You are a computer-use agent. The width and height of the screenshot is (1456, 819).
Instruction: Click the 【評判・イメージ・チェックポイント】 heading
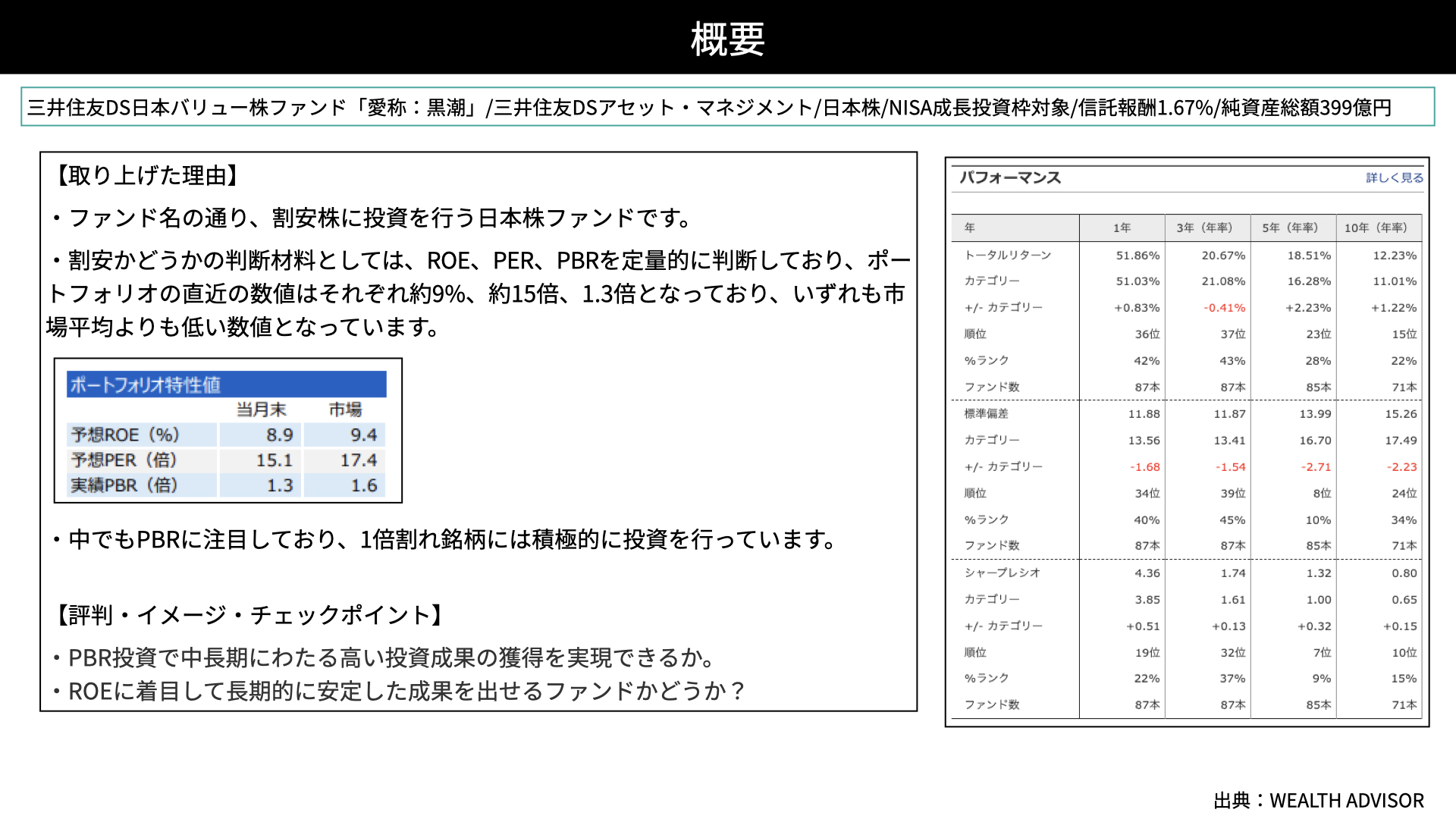(x=249, y=615)
